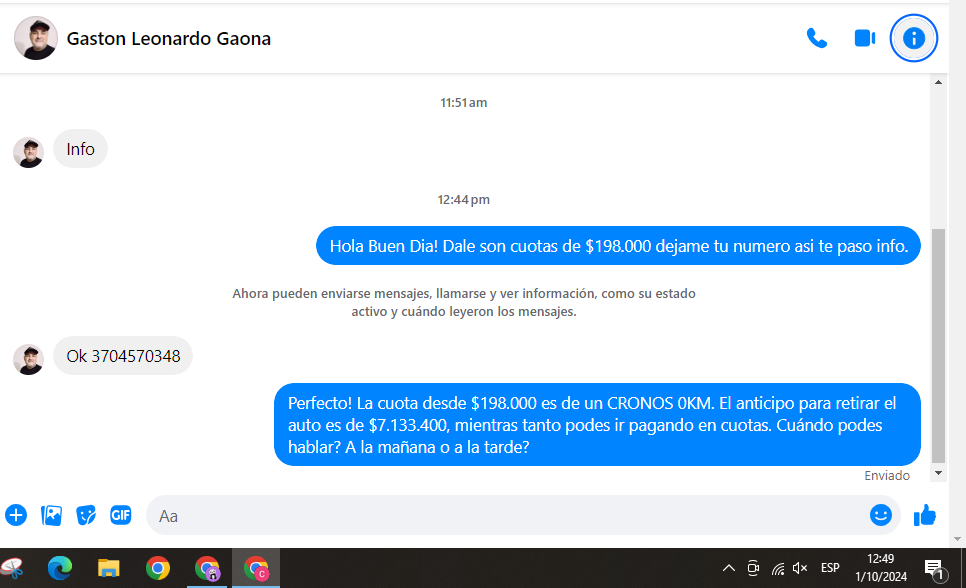Image resolution: width=966 pixels, height=588 pixels.
Task: Start a voice call with Gaston
Action: tap(817, 39)
